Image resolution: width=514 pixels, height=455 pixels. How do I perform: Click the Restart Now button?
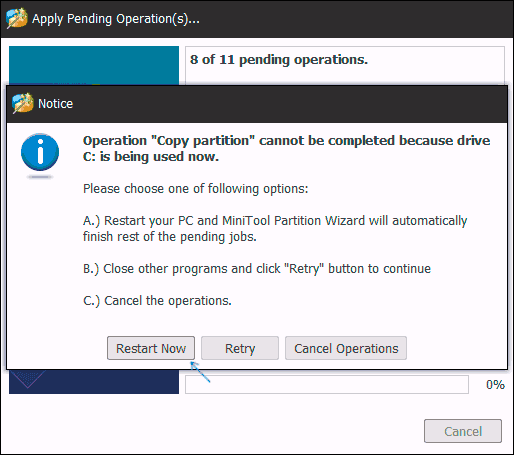coord(151,348)
